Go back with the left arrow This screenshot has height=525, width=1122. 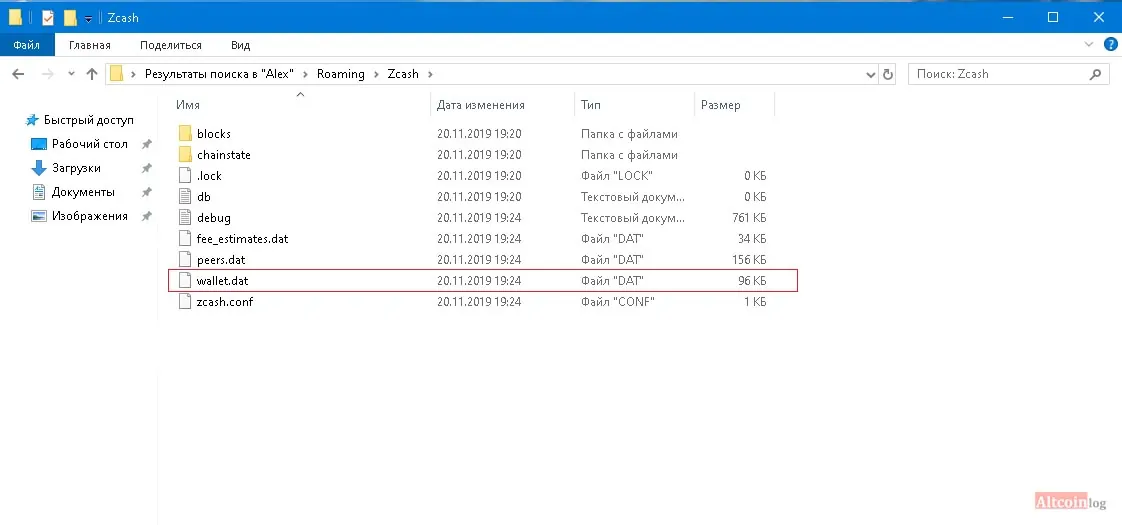pyautogui.click(x=19, y=74)
